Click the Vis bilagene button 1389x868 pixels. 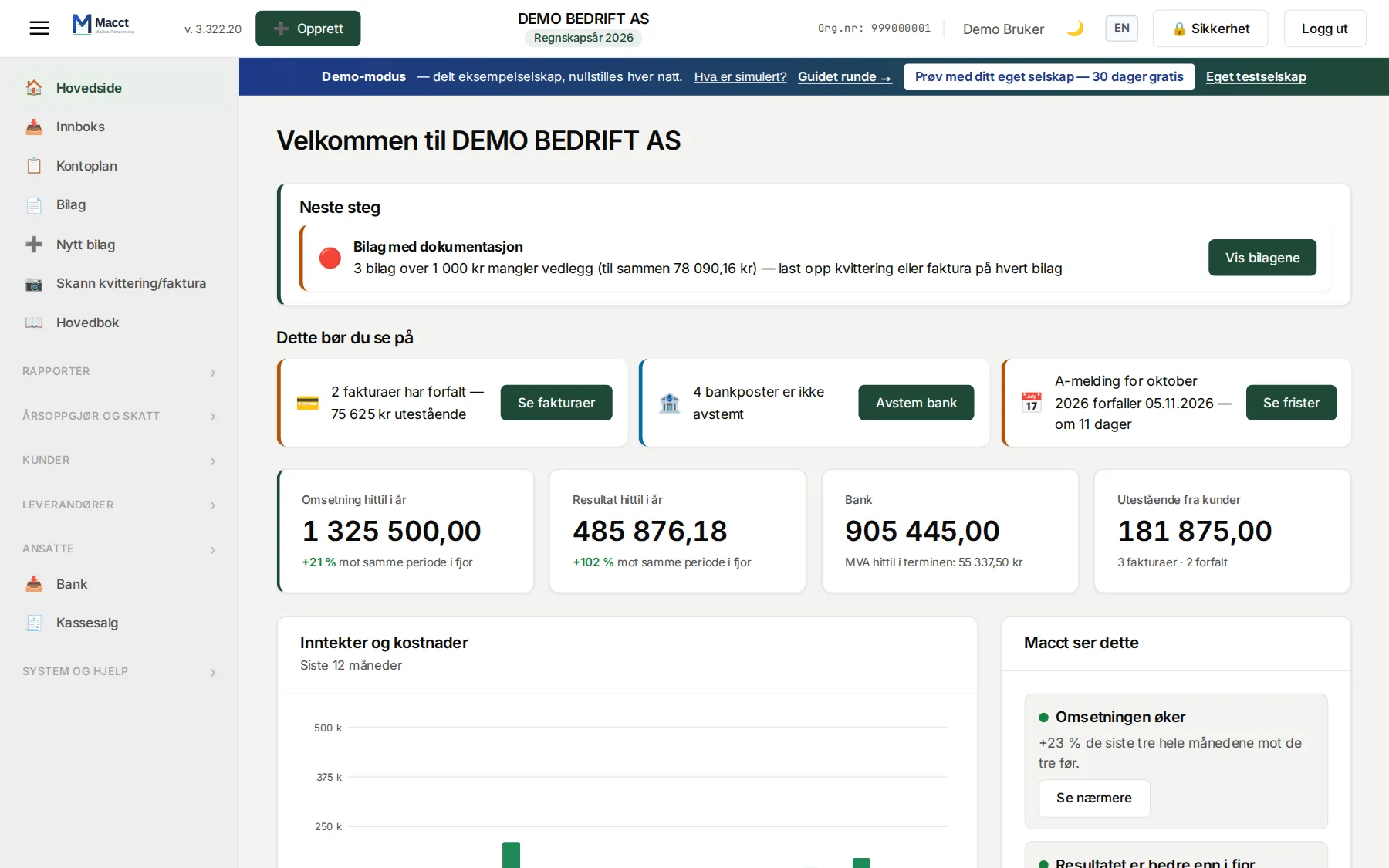(x=1262, y=258)
